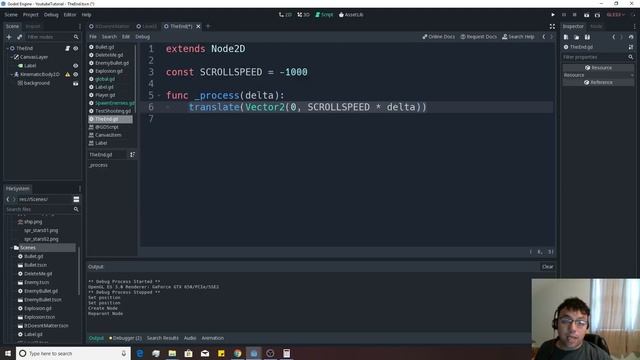Image resolution: width=640 pixels, height=360 pixels.
Task: Open Search Results bottom panel
Action: 162,338
